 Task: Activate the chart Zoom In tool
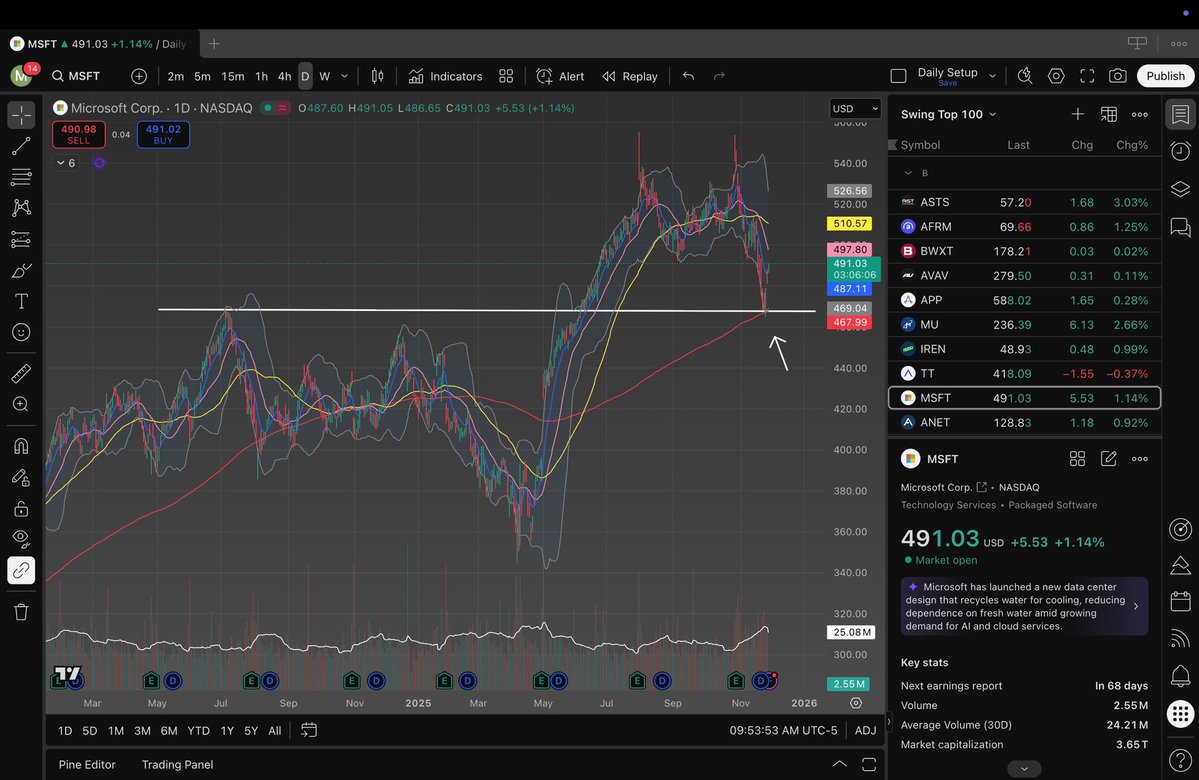pyautogui.click(x=20, y=404)
